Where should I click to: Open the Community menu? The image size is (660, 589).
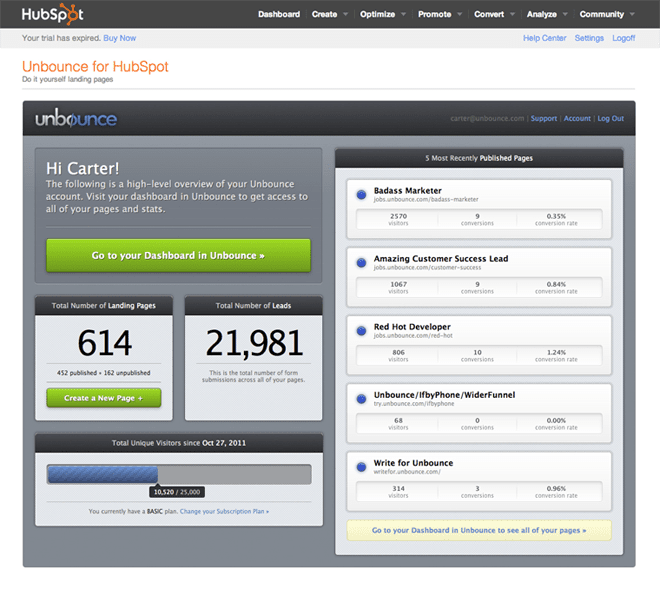[601, 14]
